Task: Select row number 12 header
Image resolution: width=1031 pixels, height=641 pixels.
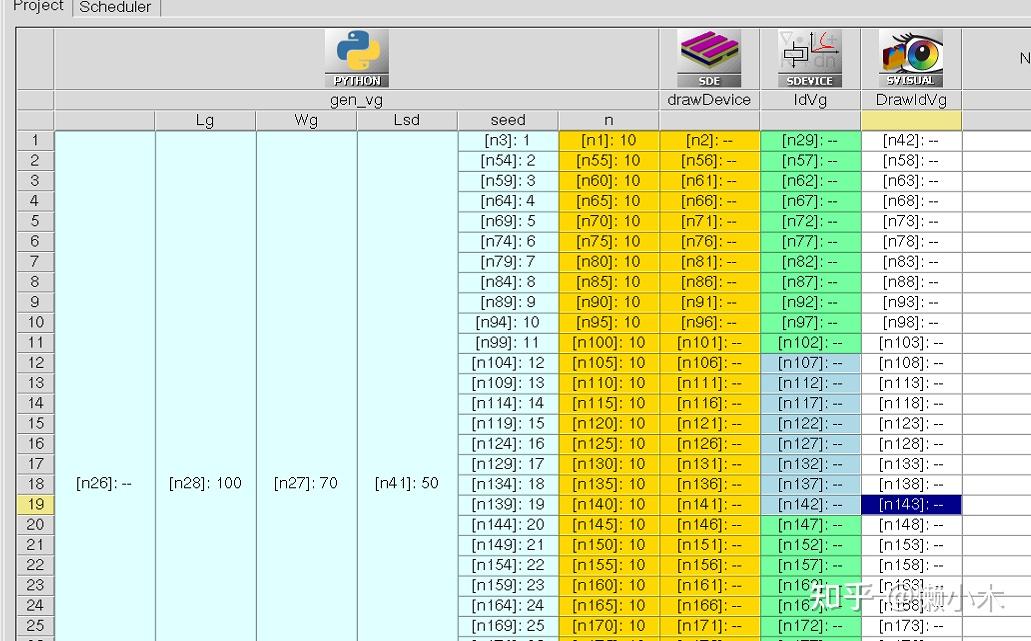Action: [x=35, y=363]
